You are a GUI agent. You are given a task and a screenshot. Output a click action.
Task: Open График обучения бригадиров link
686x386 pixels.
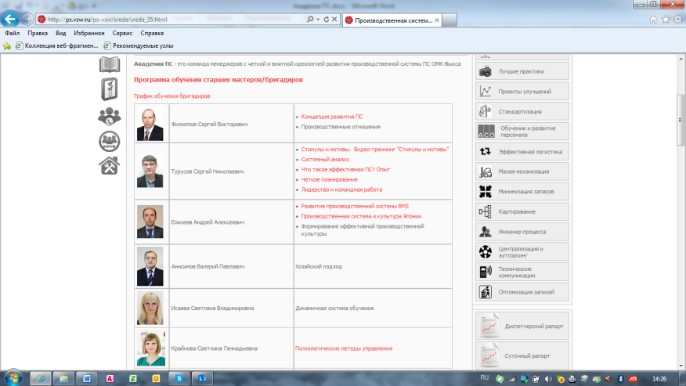coord(172,96)
